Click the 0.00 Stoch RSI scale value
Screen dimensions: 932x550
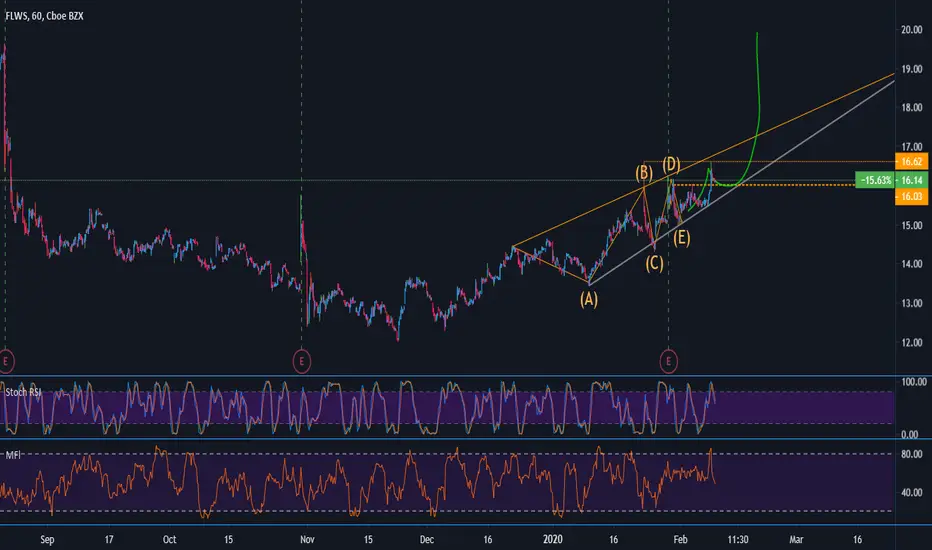(x=910, y=434)
